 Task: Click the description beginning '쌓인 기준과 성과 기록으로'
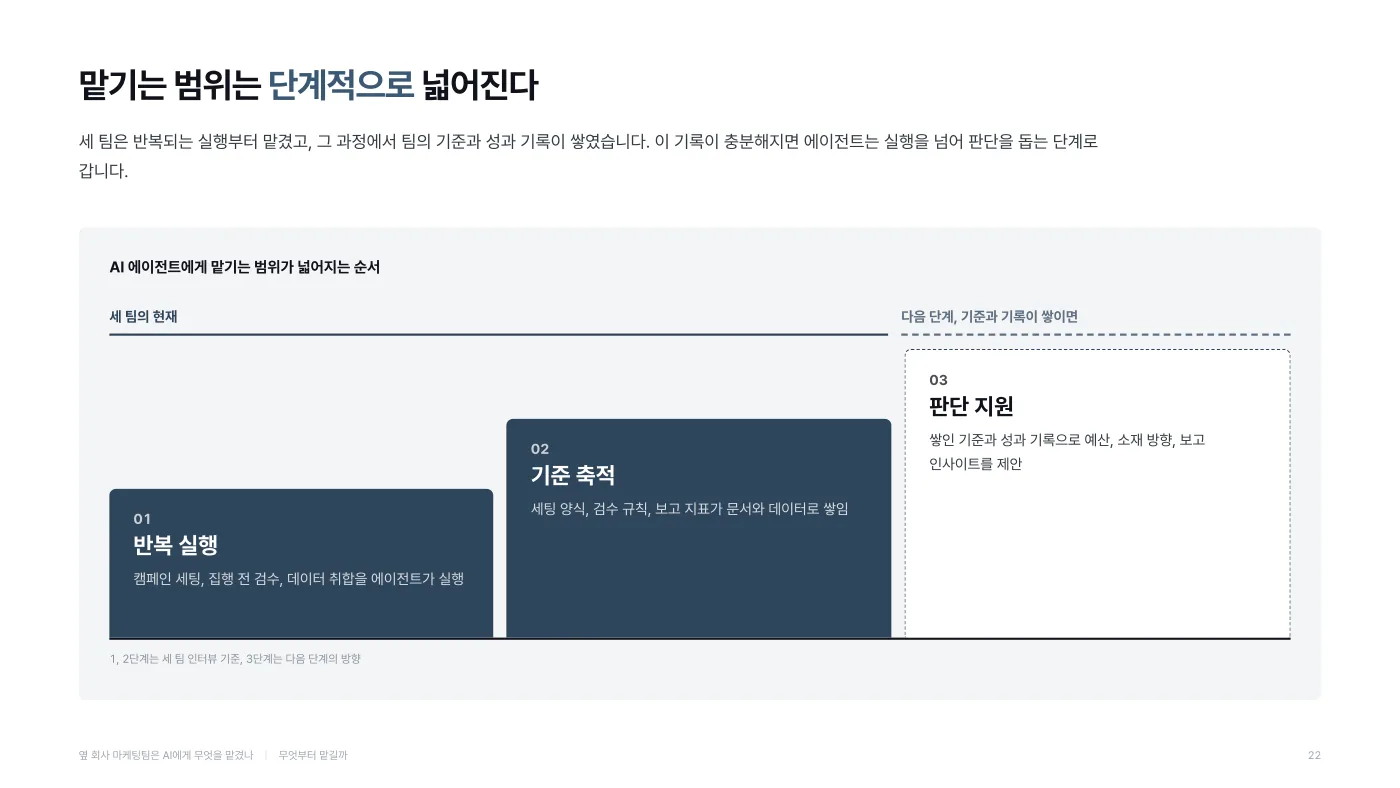pyautogui.click(x=1067, y=452)
